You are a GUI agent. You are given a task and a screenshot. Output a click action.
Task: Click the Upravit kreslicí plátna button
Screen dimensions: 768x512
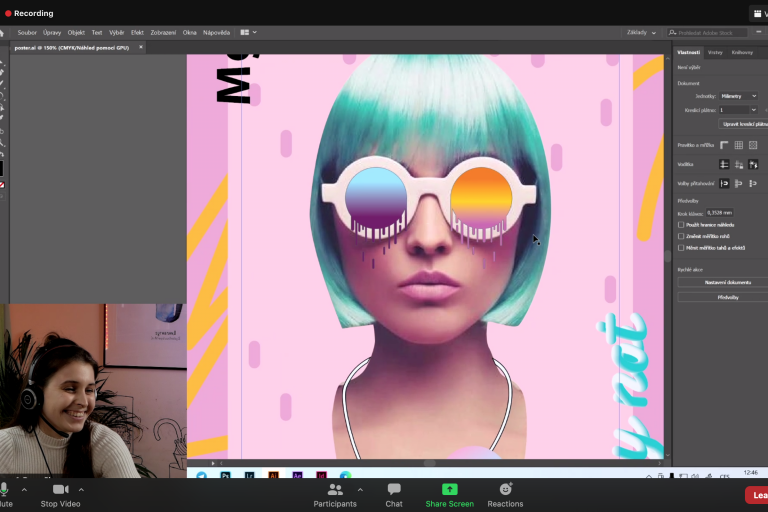pos(742,123)
